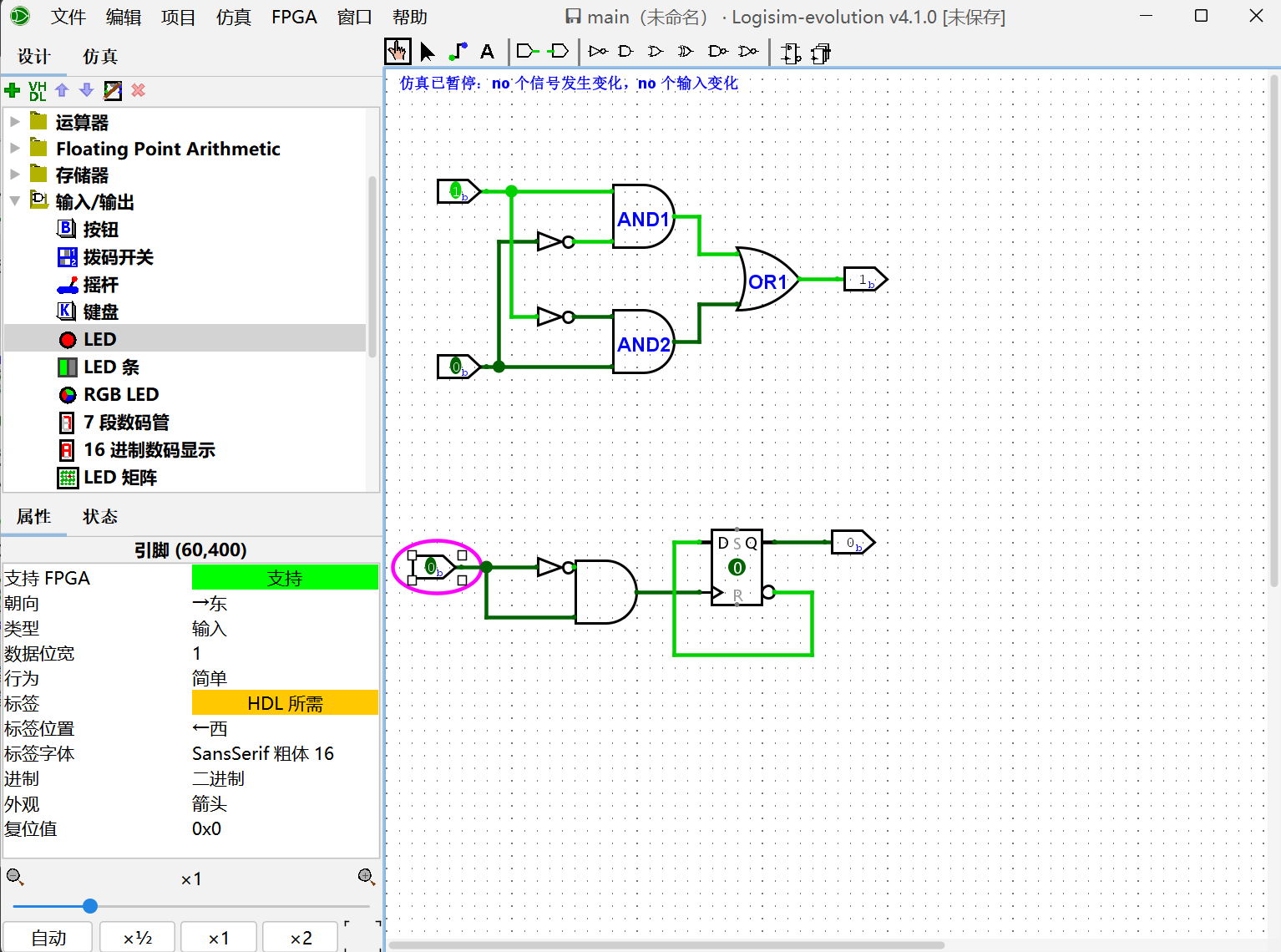Expand the 存储器 library folder
The height and width of the screenshot is (952, 1281).
click(x=15, y=175)
